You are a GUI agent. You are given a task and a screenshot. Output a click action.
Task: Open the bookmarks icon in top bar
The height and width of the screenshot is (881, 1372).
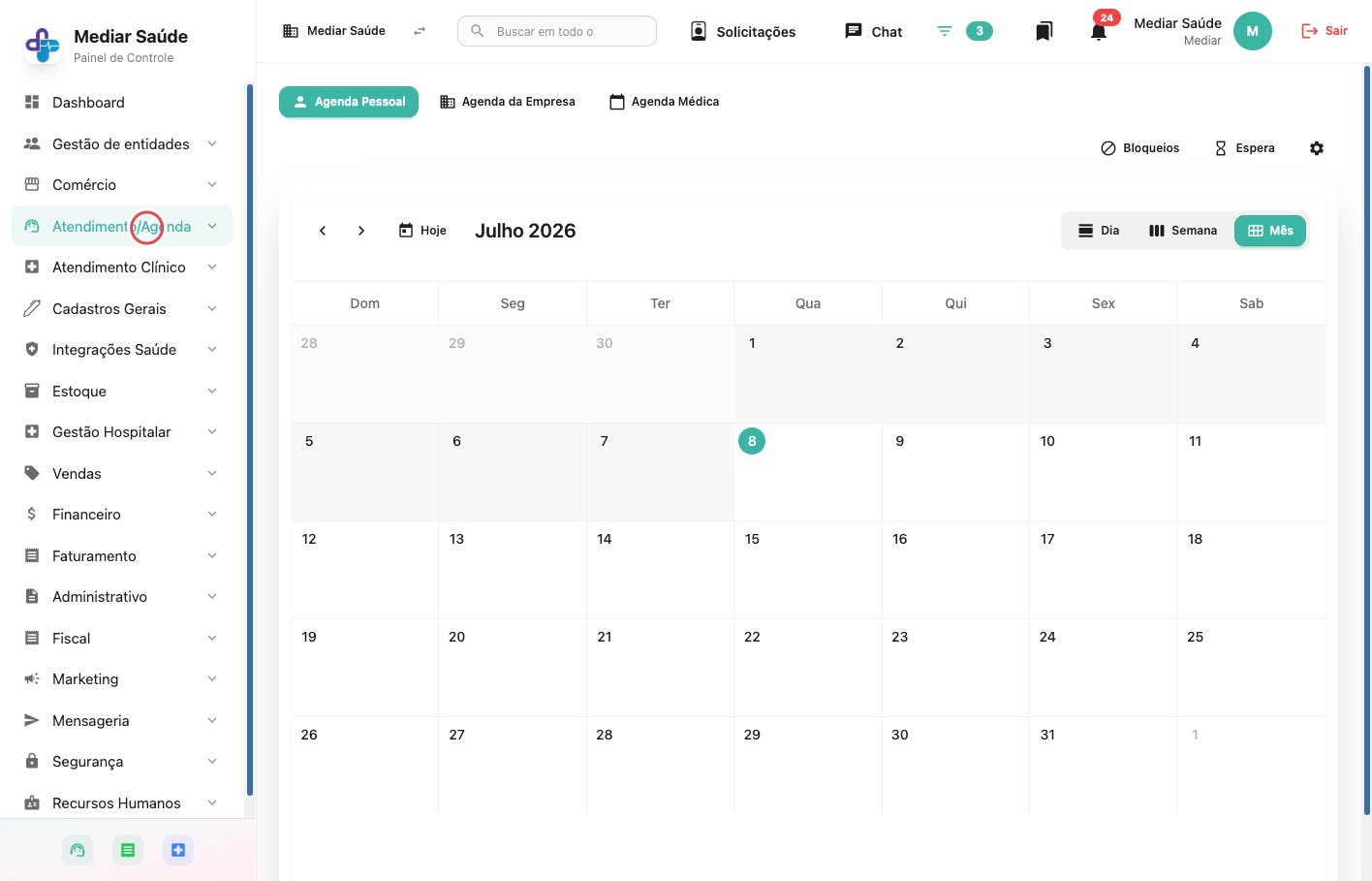click(x=1044, y=31)
